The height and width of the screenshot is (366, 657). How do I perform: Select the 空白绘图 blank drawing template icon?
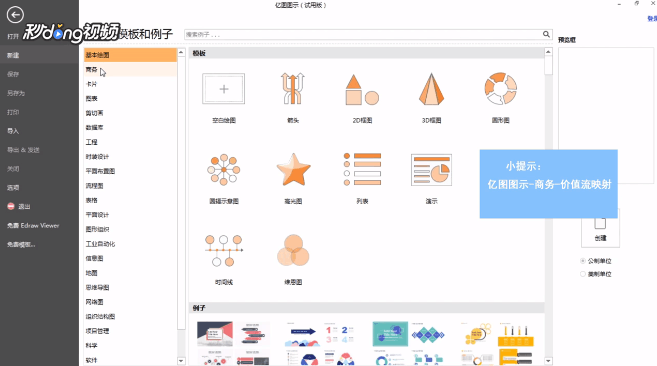[224, 89]
